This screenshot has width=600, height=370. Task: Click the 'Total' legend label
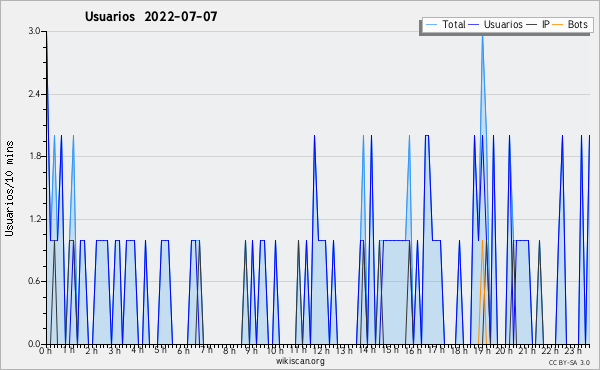(x=454, y=24)
